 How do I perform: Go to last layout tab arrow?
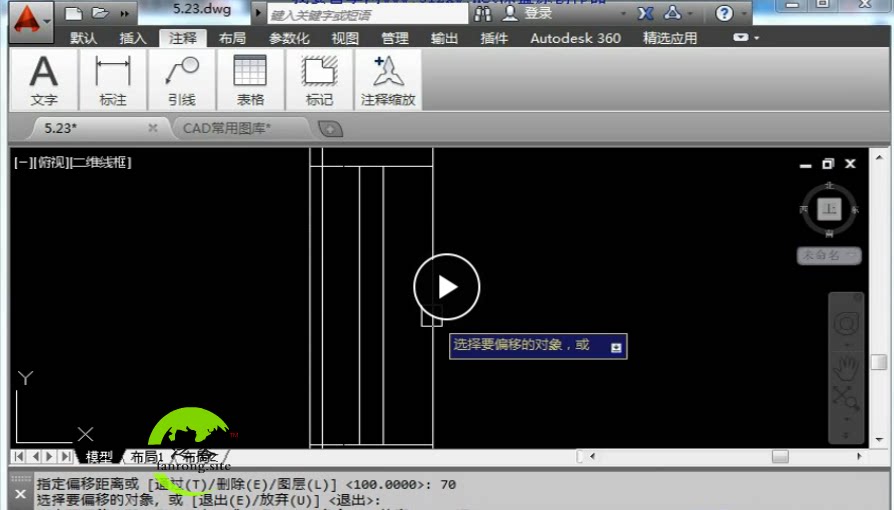[66, 456]
